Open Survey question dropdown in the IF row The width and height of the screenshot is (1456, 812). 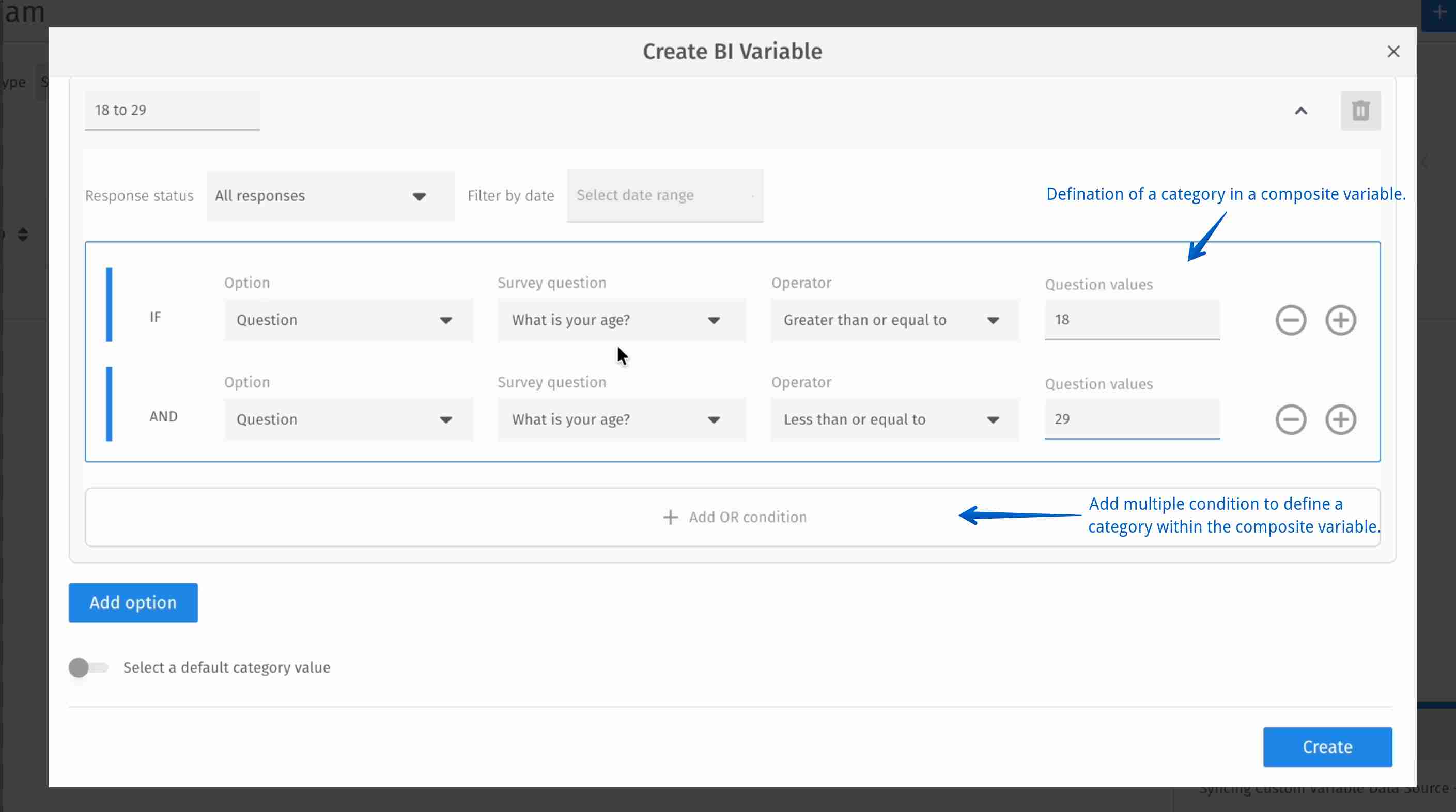pos(621,320)
